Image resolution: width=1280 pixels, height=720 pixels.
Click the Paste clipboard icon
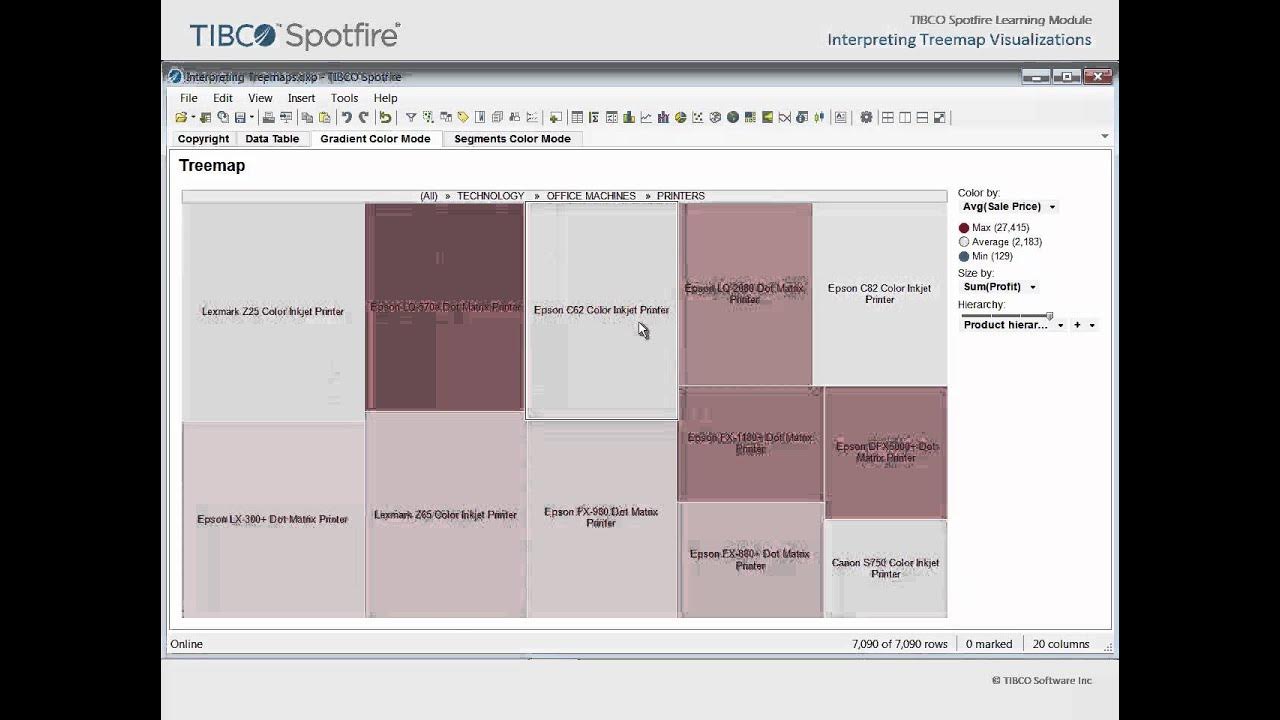pyautogui.click(x=324, y=117)
